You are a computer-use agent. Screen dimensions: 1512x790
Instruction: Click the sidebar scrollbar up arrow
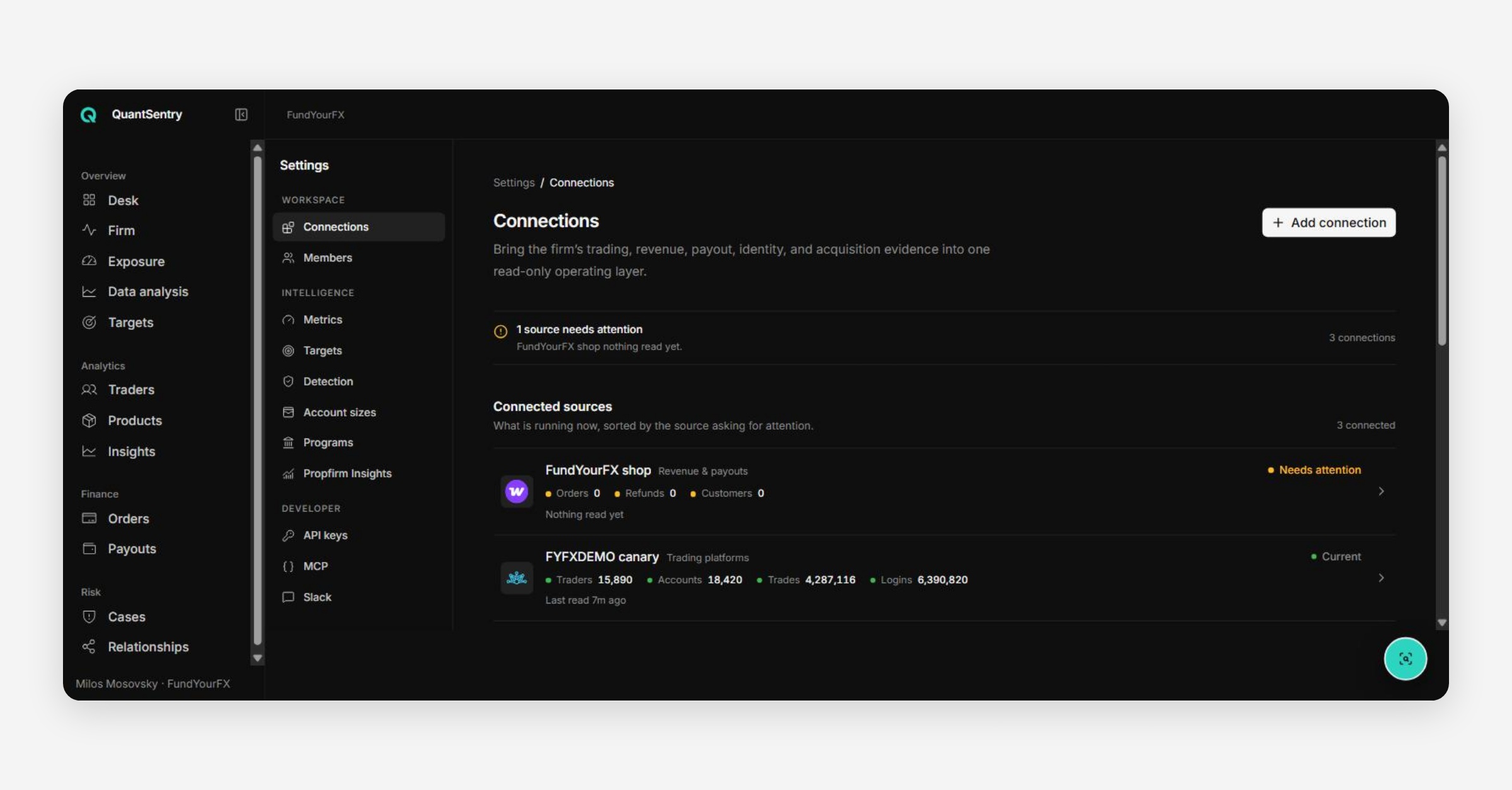[x=257, y=147]
